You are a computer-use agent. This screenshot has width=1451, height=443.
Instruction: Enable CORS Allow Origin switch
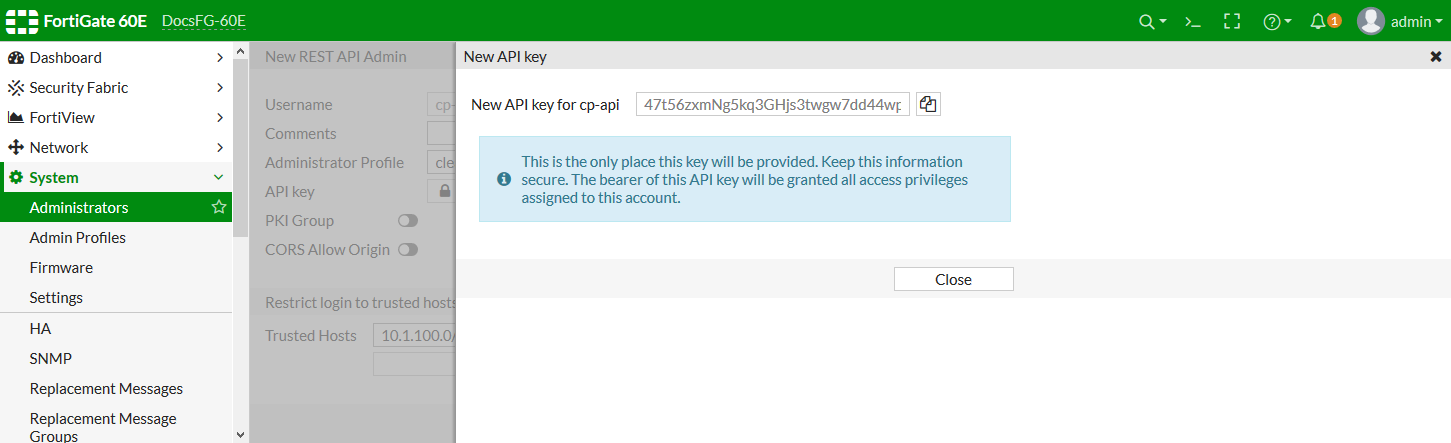coord(408,250)
